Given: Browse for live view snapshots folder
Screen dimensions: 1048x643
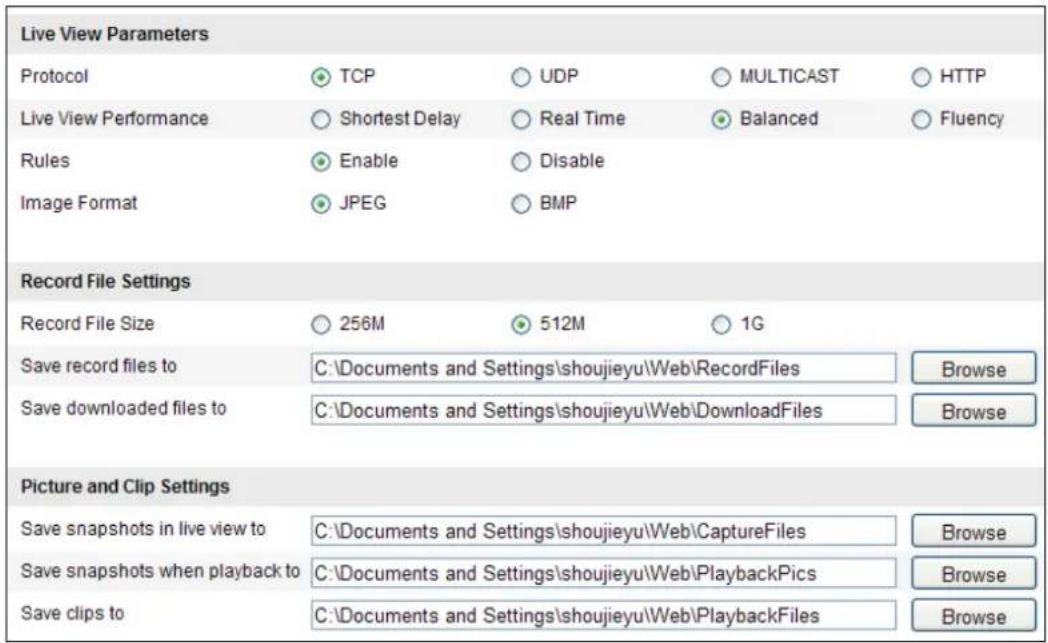Looking at the screenshot, I should (973, 532).
